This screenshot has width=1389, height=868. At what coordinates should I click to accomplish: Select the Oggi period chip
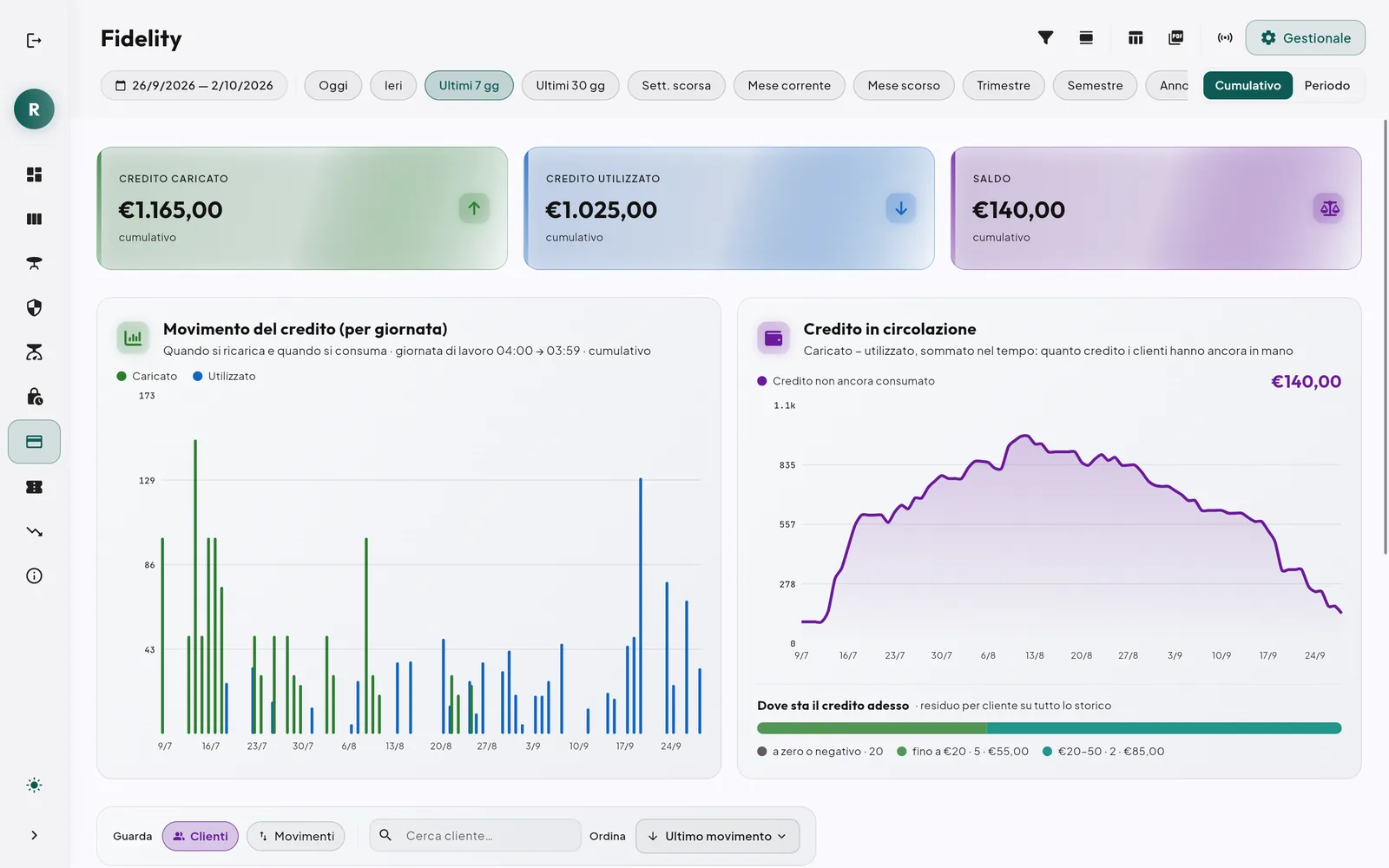point(333,85)
